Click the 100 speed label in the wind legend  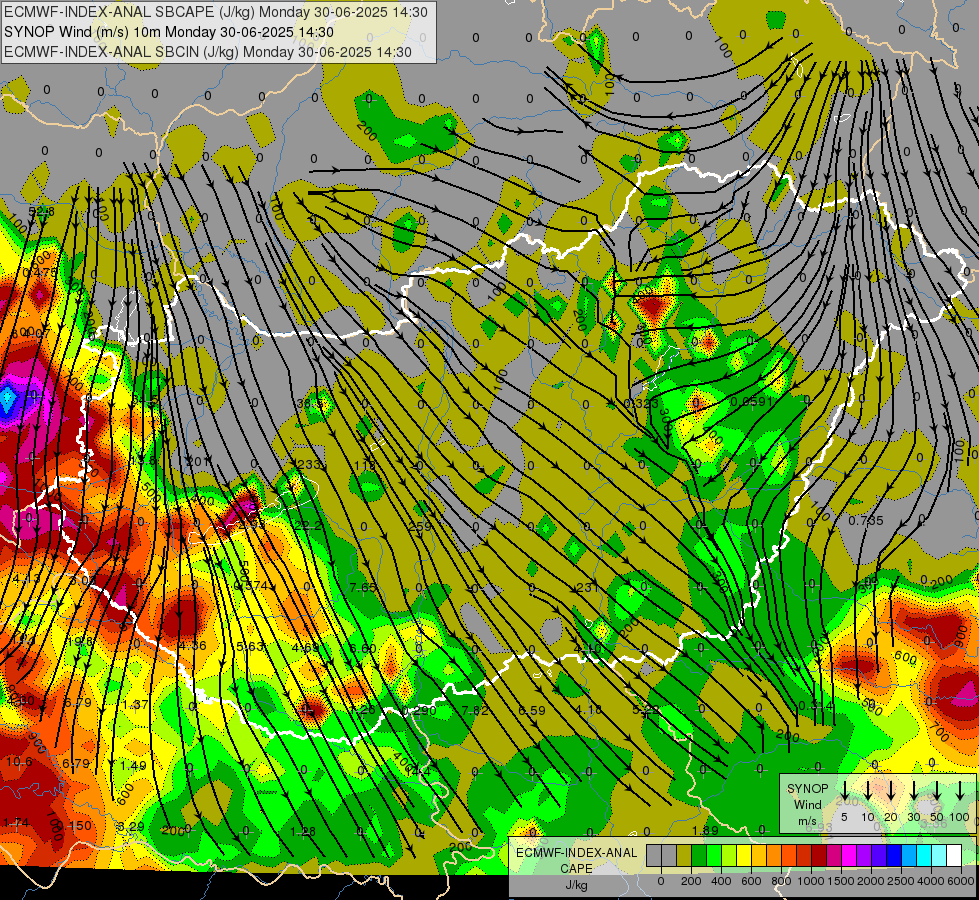click(x=960, y=817)
